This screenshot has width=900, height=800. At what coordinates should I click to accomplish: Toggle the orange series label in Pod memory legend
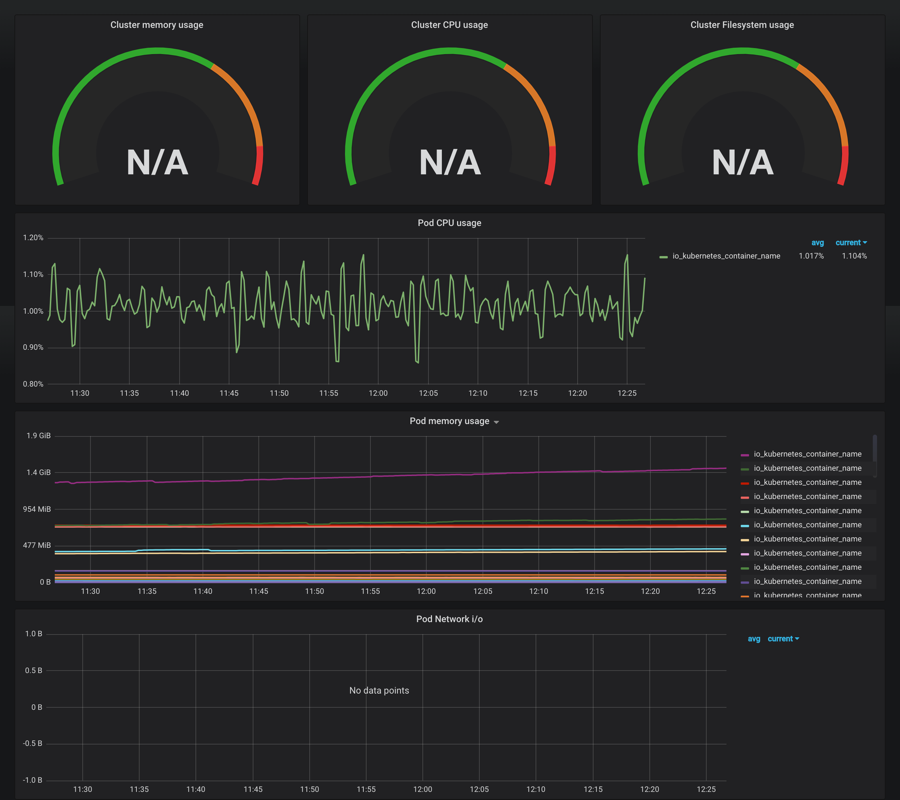click(x=807, y=595)
